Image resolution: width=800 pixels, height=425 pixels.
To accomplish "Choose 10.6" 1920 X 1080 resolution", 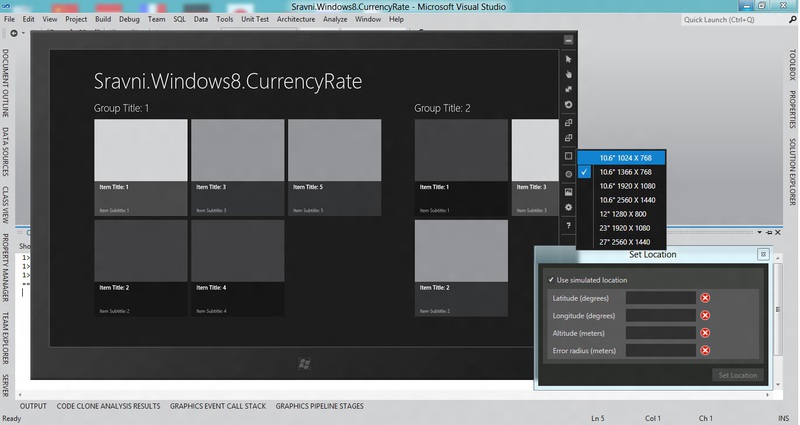I will pyautogui.click(x=621, y=186).
